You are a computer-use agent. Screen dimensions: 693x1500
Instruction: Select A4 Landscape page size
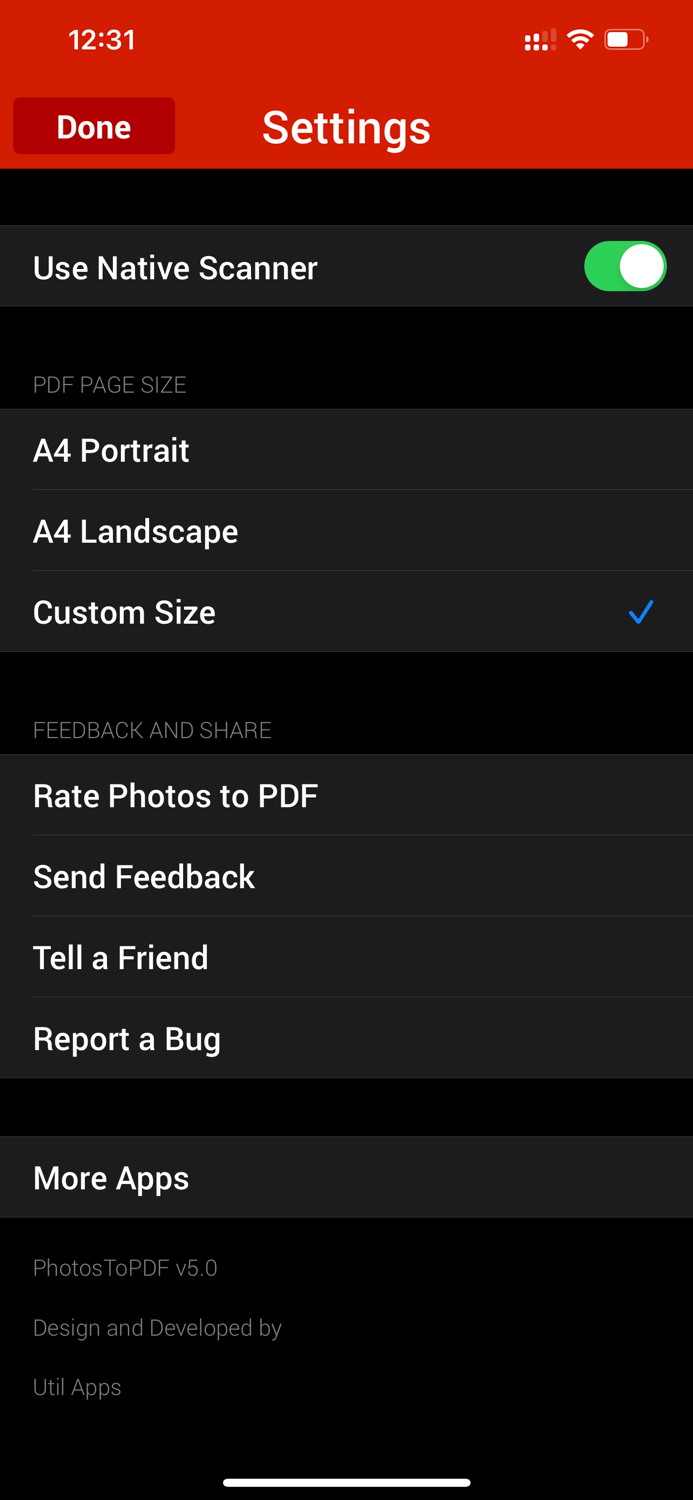[135, 531]
